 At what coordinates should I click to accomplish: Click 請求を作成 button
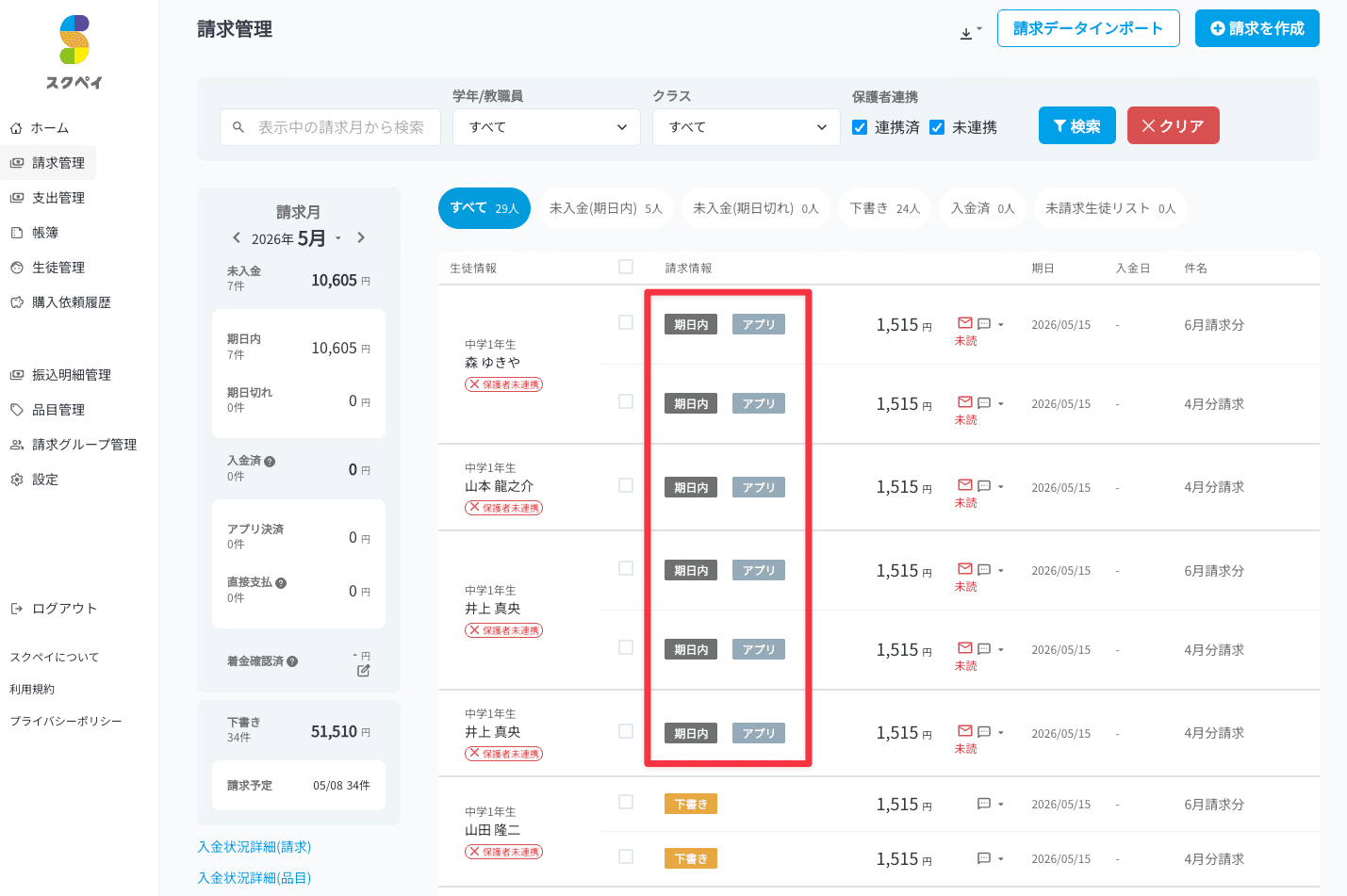pos(1257,28)
